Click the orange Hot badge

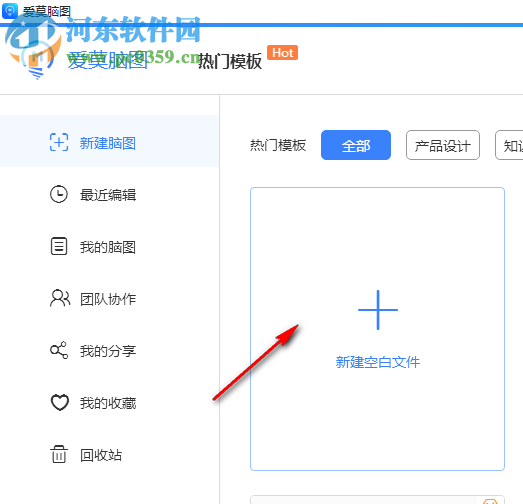(x=283, y=53)
